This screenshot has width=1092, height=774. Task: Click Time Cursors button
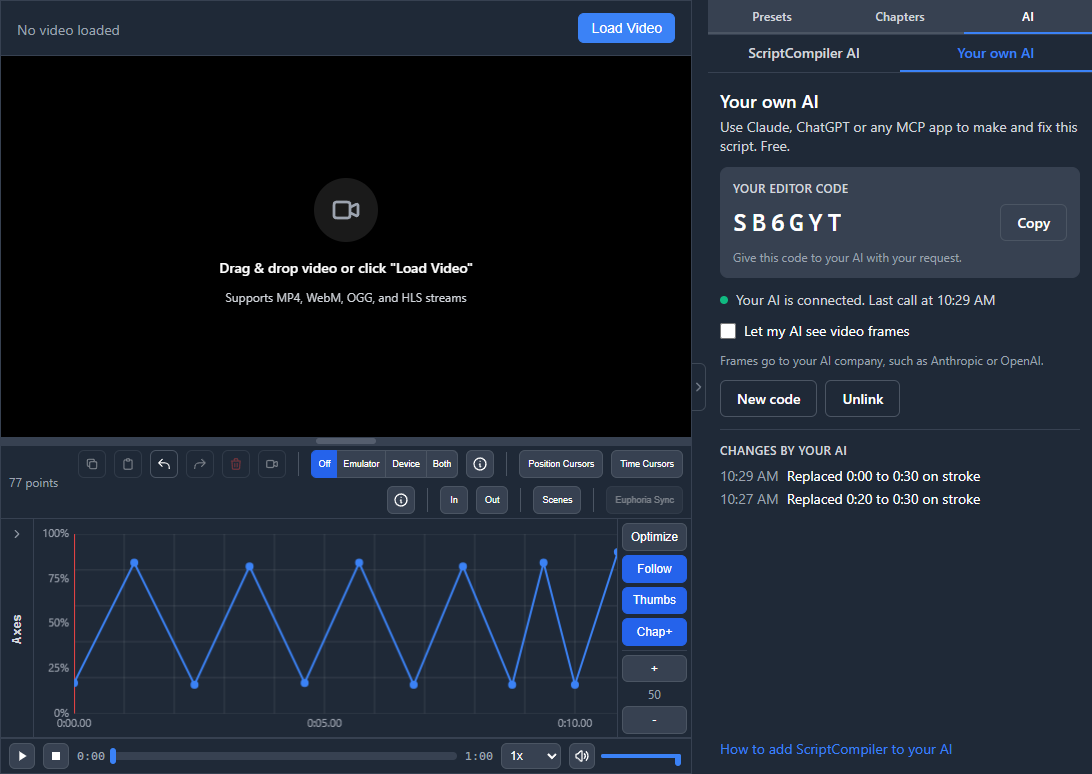tap(647, 464)
